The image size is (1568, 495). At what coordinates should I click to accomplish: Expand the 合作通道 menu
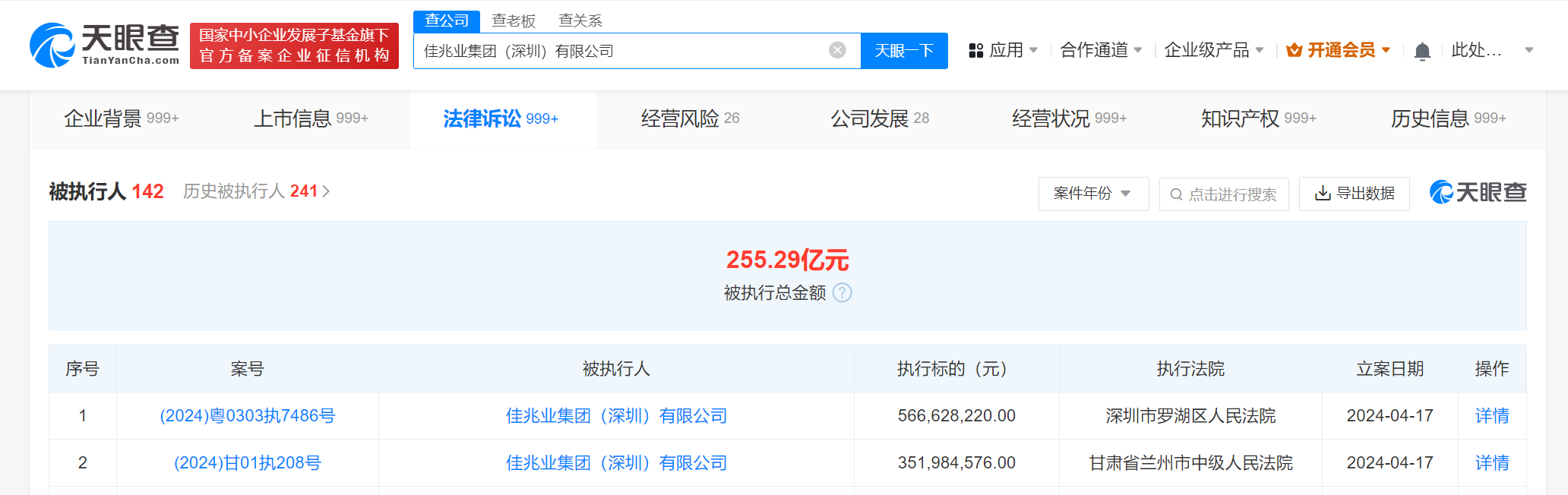click(x=1101, y=50)
